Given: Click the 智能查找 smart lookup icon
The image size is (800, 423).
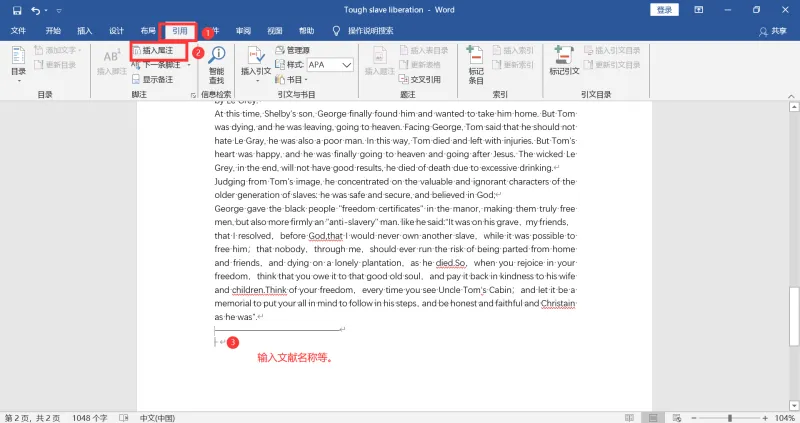Looking at the screenshot, I should 217,65.
